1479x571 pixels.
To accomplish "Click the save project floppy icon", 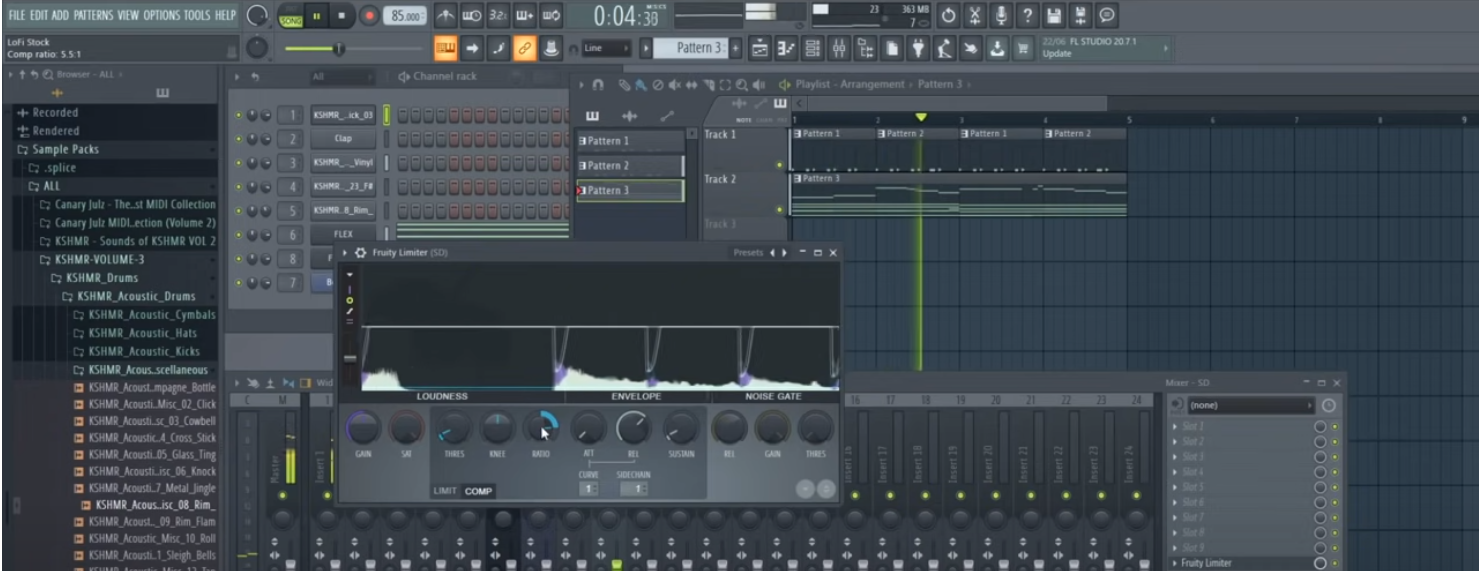I will pyautogui.click(x=1054, y=16).
